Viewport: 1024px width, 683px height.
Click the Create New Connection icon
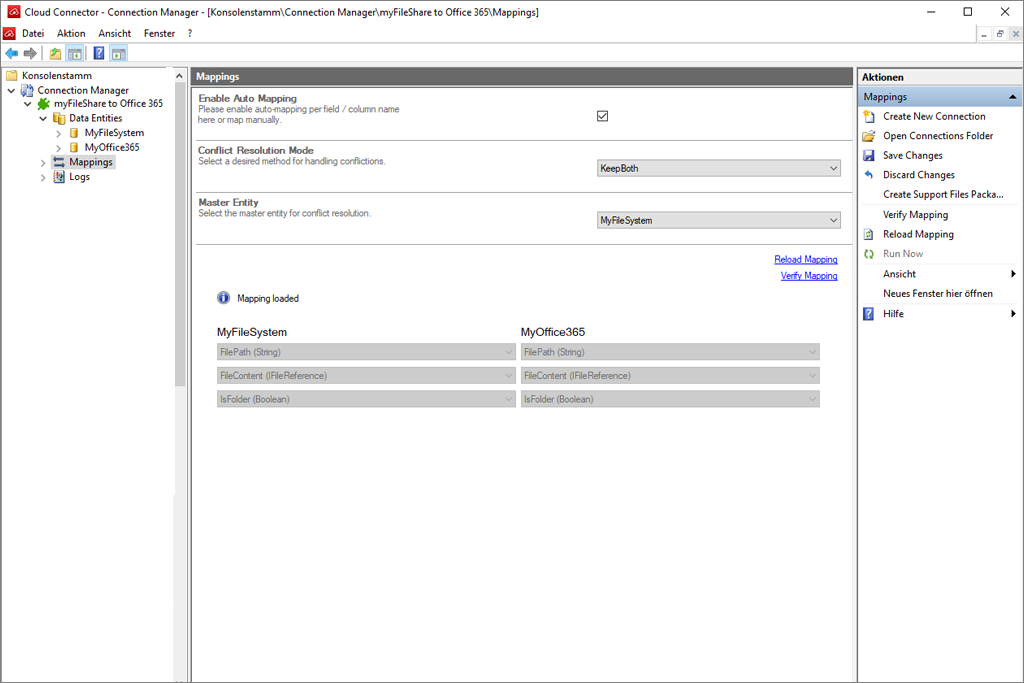[869, 116]
